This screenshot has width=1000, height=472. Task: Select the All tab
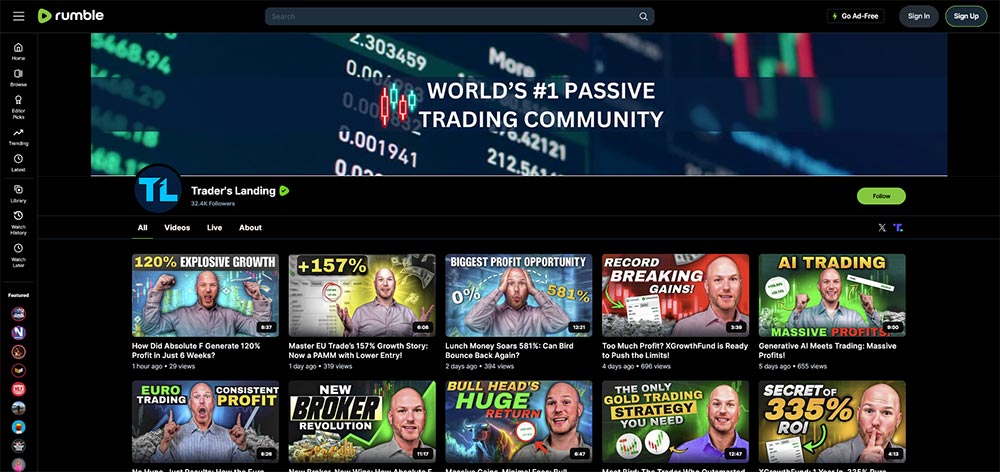click(x=142, y=228)
